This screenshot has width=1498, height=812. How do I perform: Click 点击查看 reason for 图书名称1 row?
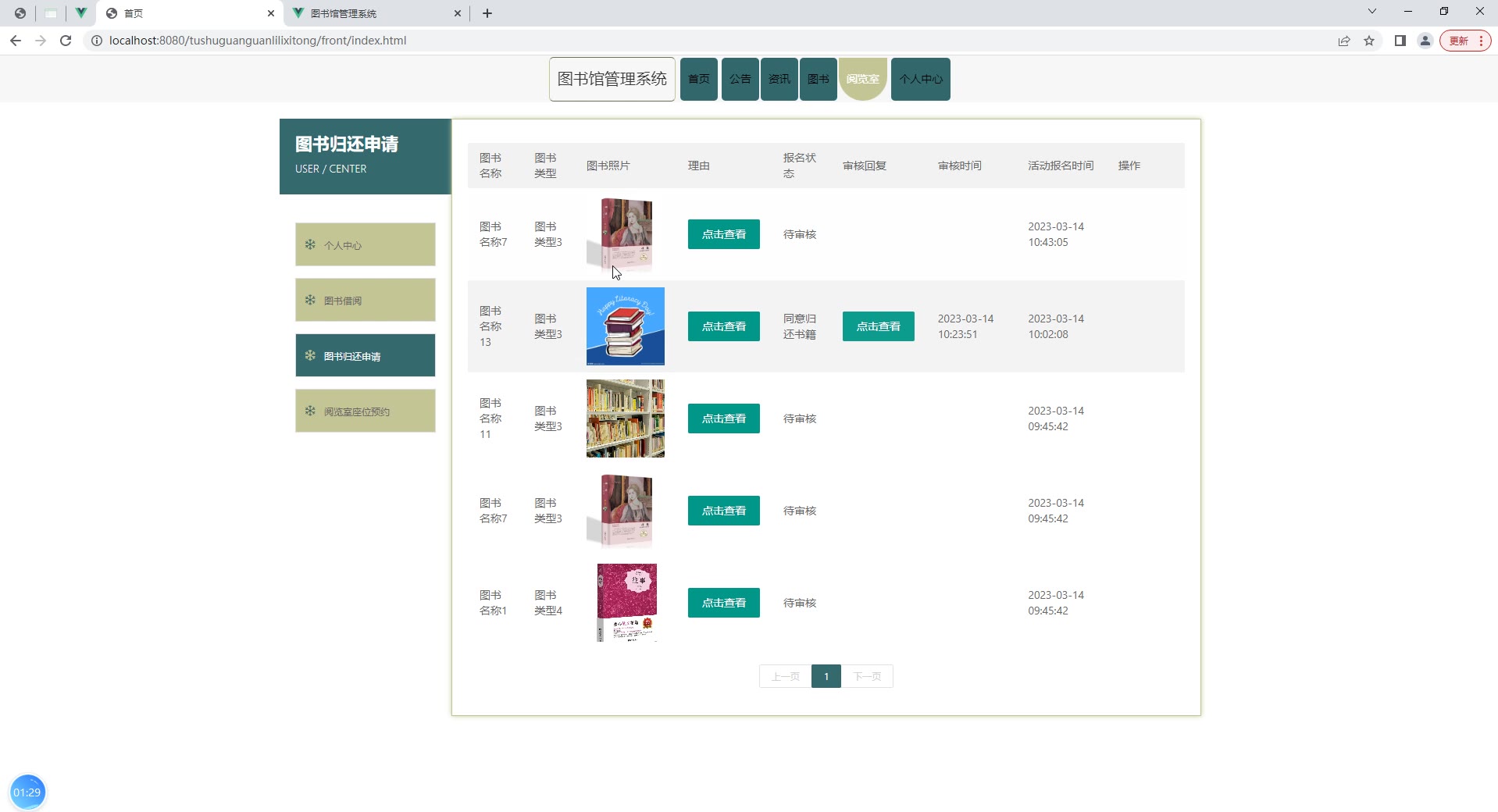724,603
